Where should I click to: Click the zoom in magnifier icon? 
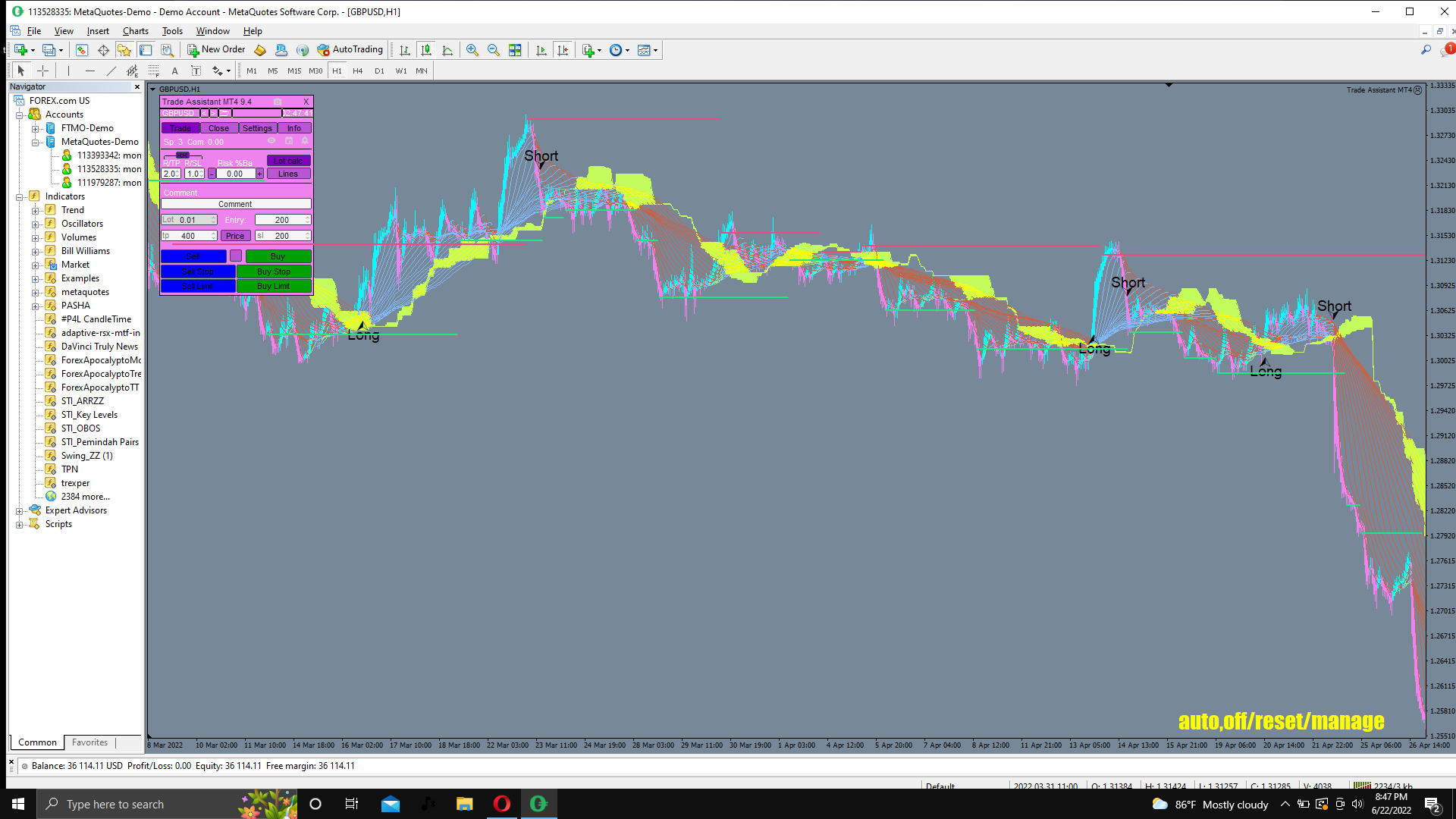point(472,50)
